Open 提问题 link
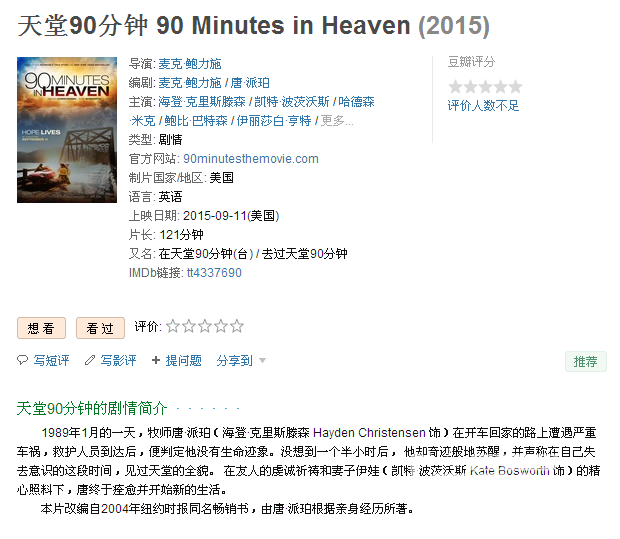 tap(183, 361)
